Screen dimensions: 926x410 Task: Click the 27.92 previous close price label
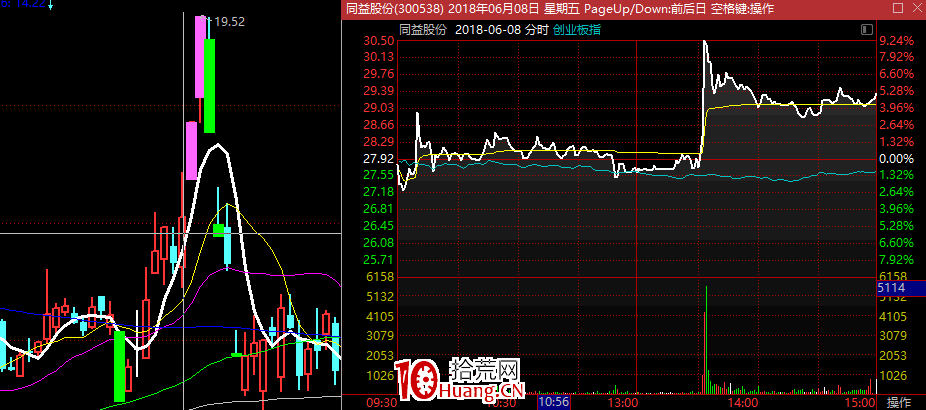pos(380,159)
